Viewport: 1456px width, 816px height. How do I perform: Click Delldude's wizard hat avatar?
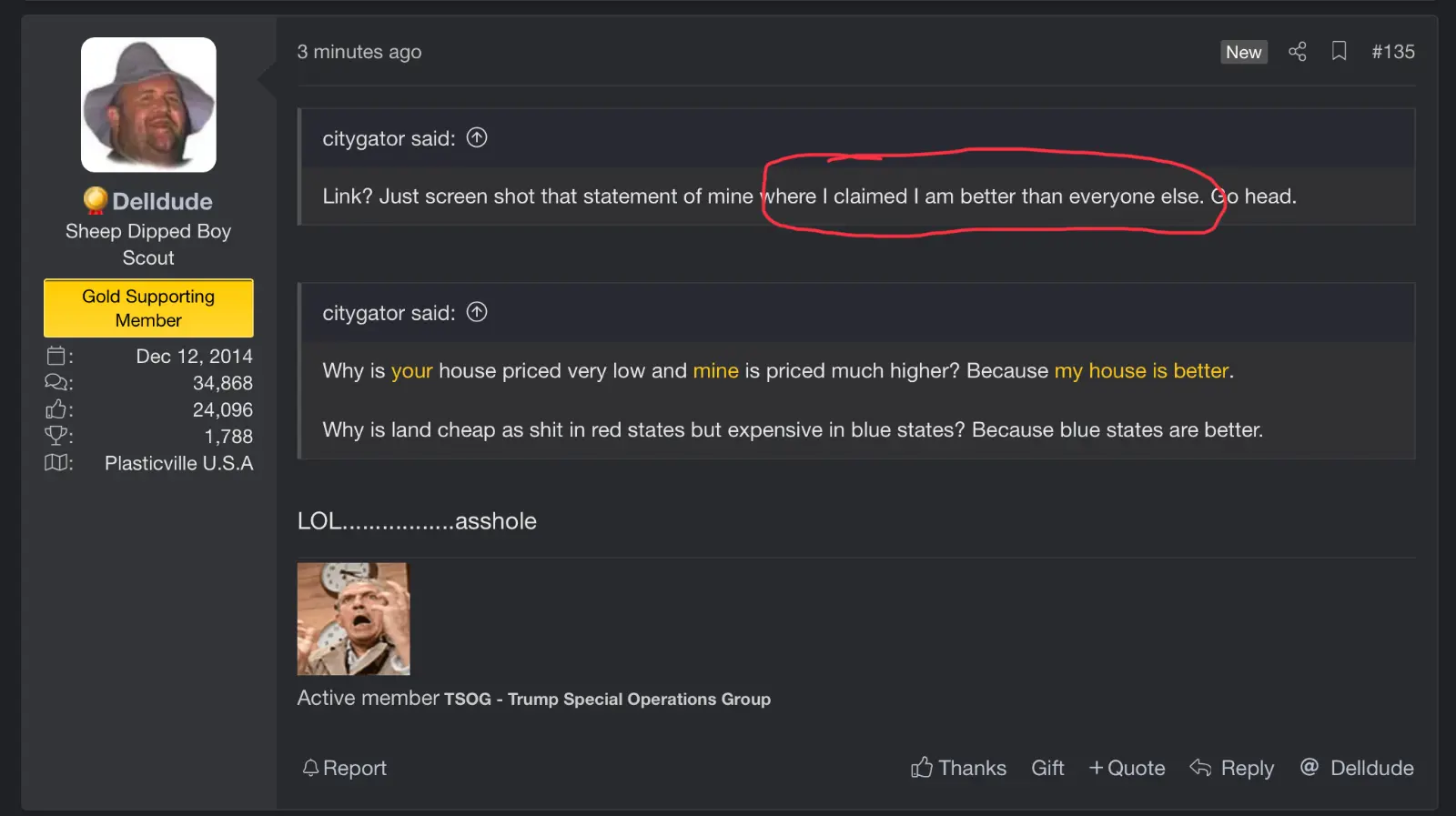click(148, 105)
